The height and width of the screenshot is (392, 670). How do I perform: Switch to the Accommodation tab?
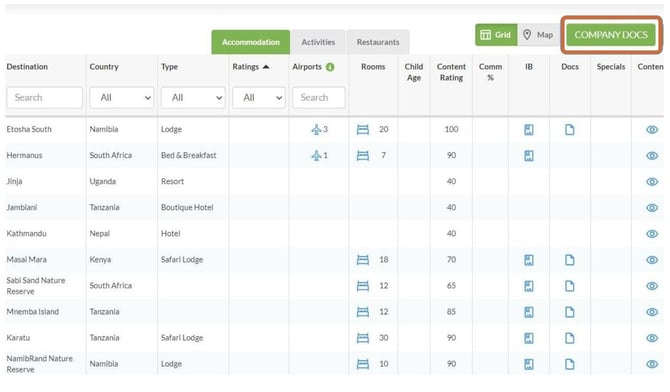pos(250,42)
